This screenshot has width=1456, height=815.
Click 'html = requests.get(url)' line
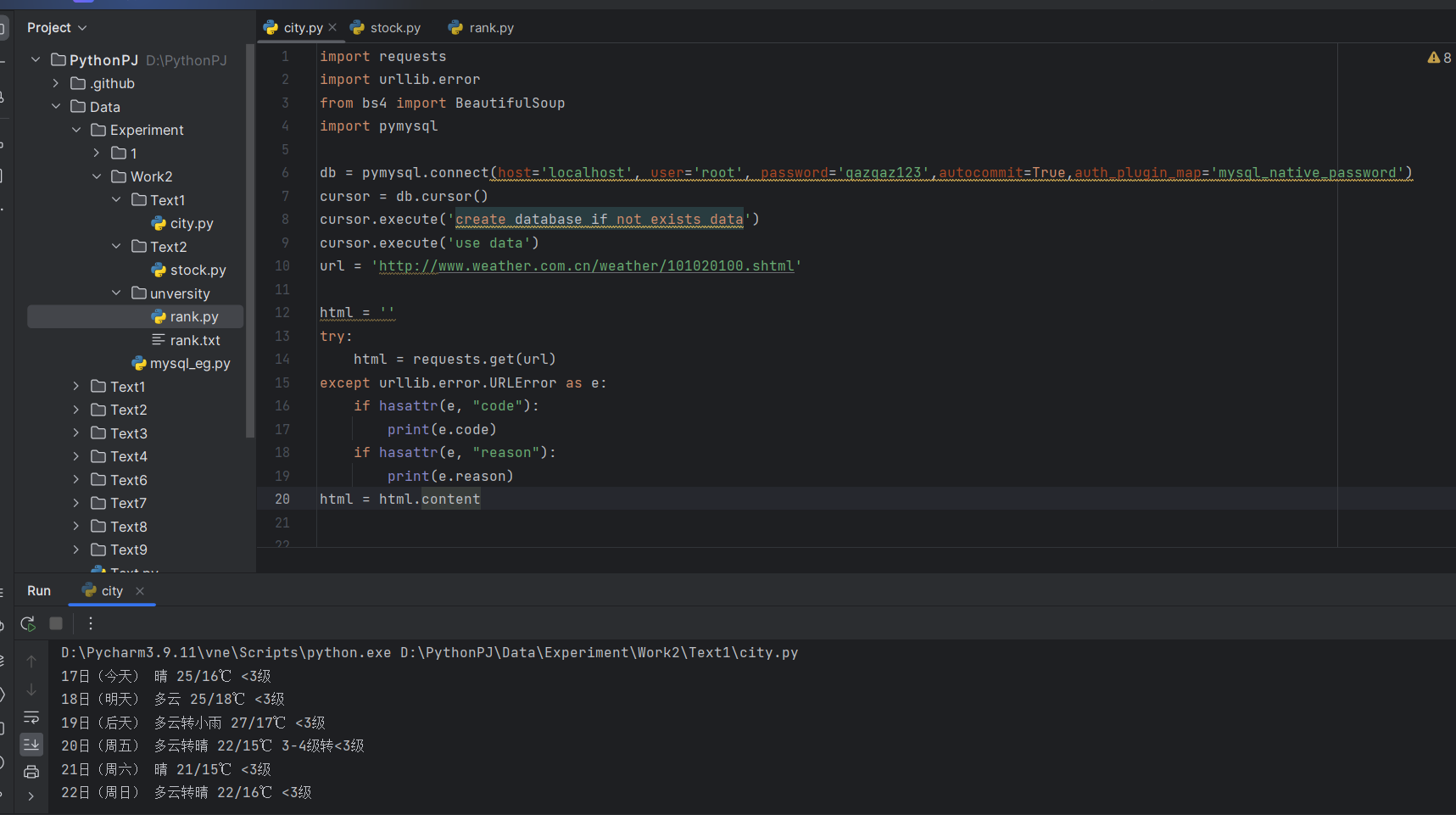click(455, 360)
